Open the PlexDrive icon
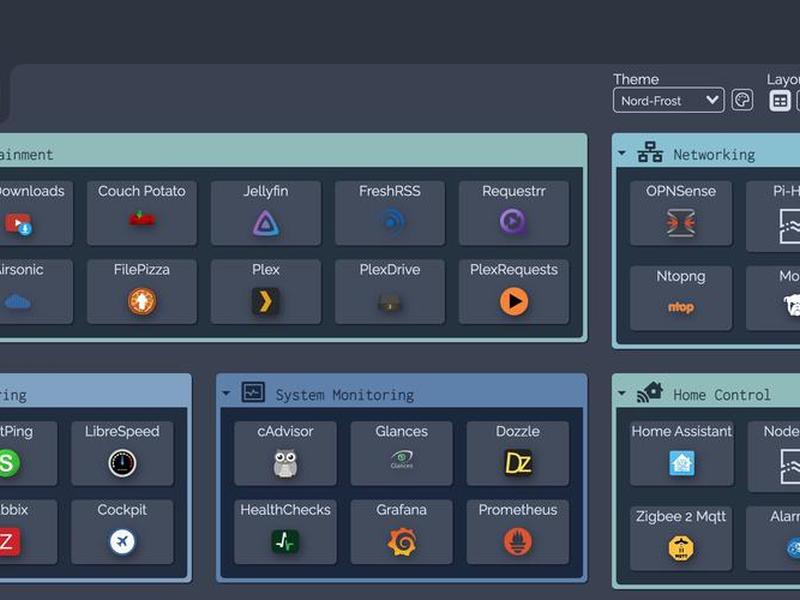 pyautogui.click(x=389, y=304)
